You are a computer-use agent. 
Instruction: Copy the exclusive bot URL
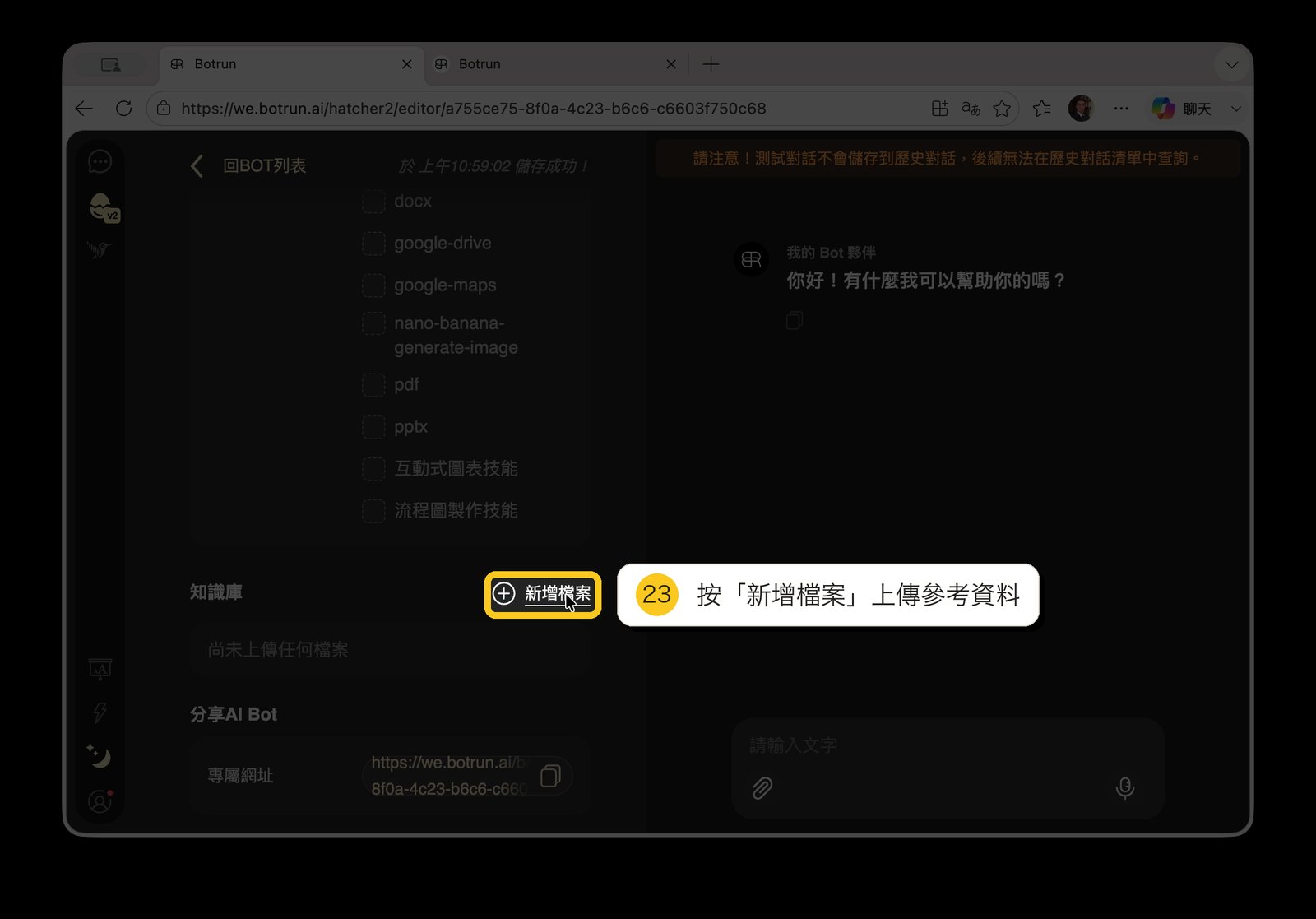point(550,776)
